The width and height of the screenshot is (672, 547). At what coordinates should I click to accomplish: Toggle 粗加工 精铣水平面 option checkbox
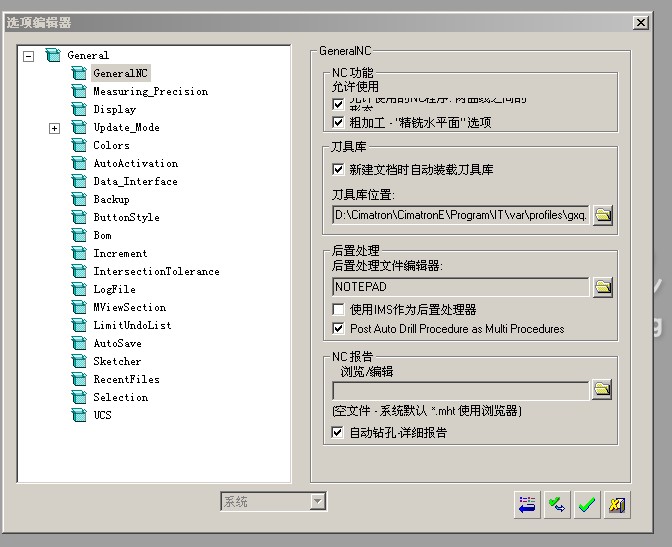coord(338,123)
